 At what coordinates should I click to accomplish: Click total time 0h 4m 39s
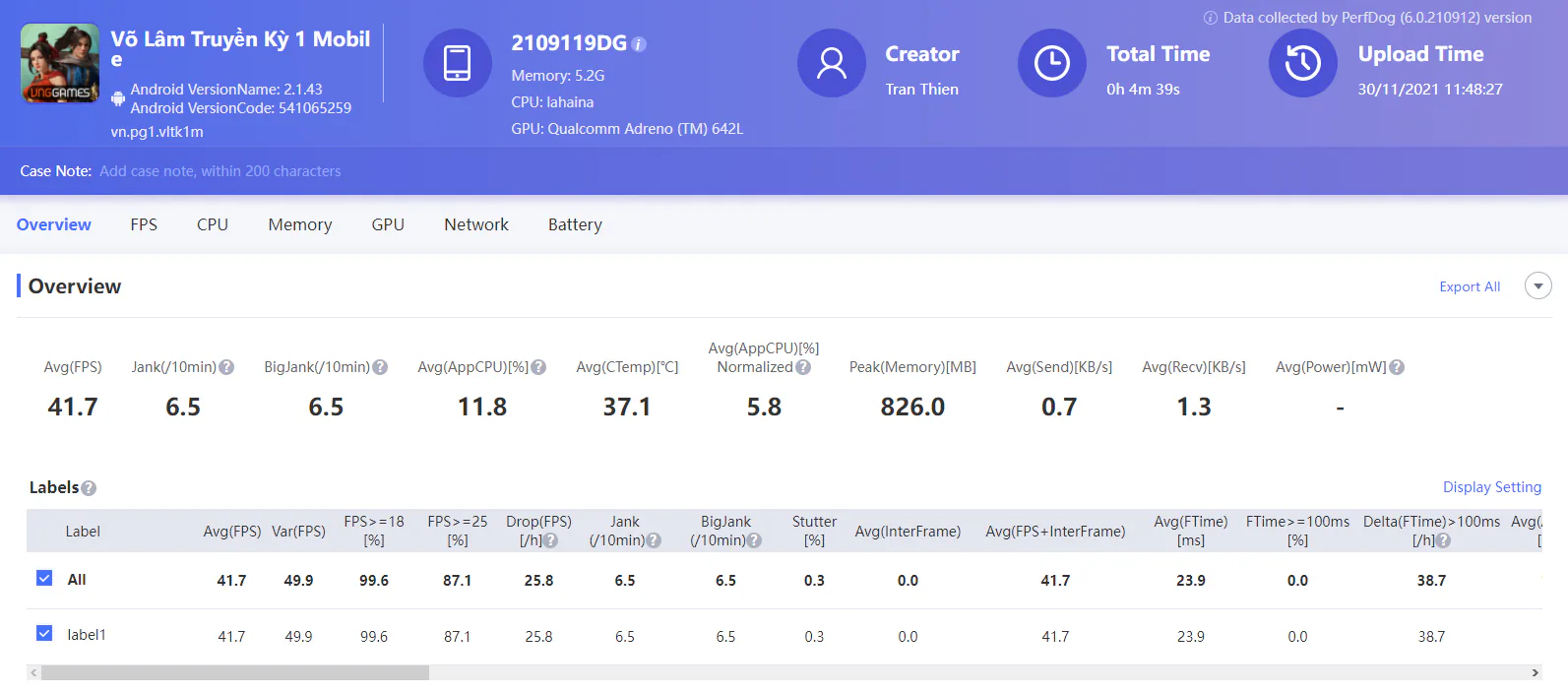click(1143, 90)
